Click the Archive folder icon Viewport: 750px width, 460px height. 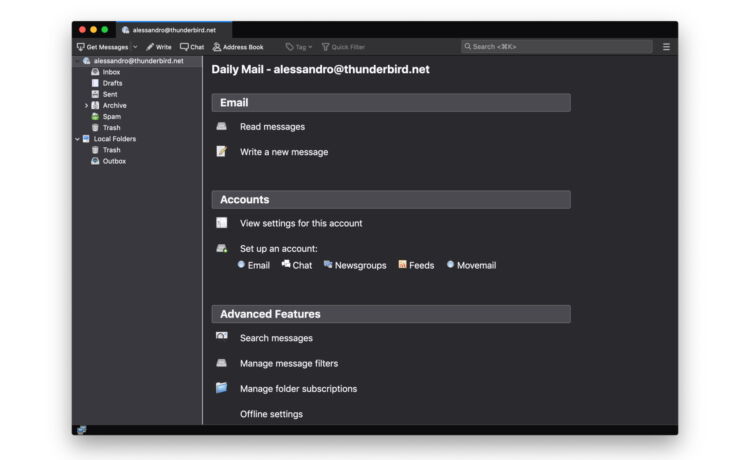(95, 105)
